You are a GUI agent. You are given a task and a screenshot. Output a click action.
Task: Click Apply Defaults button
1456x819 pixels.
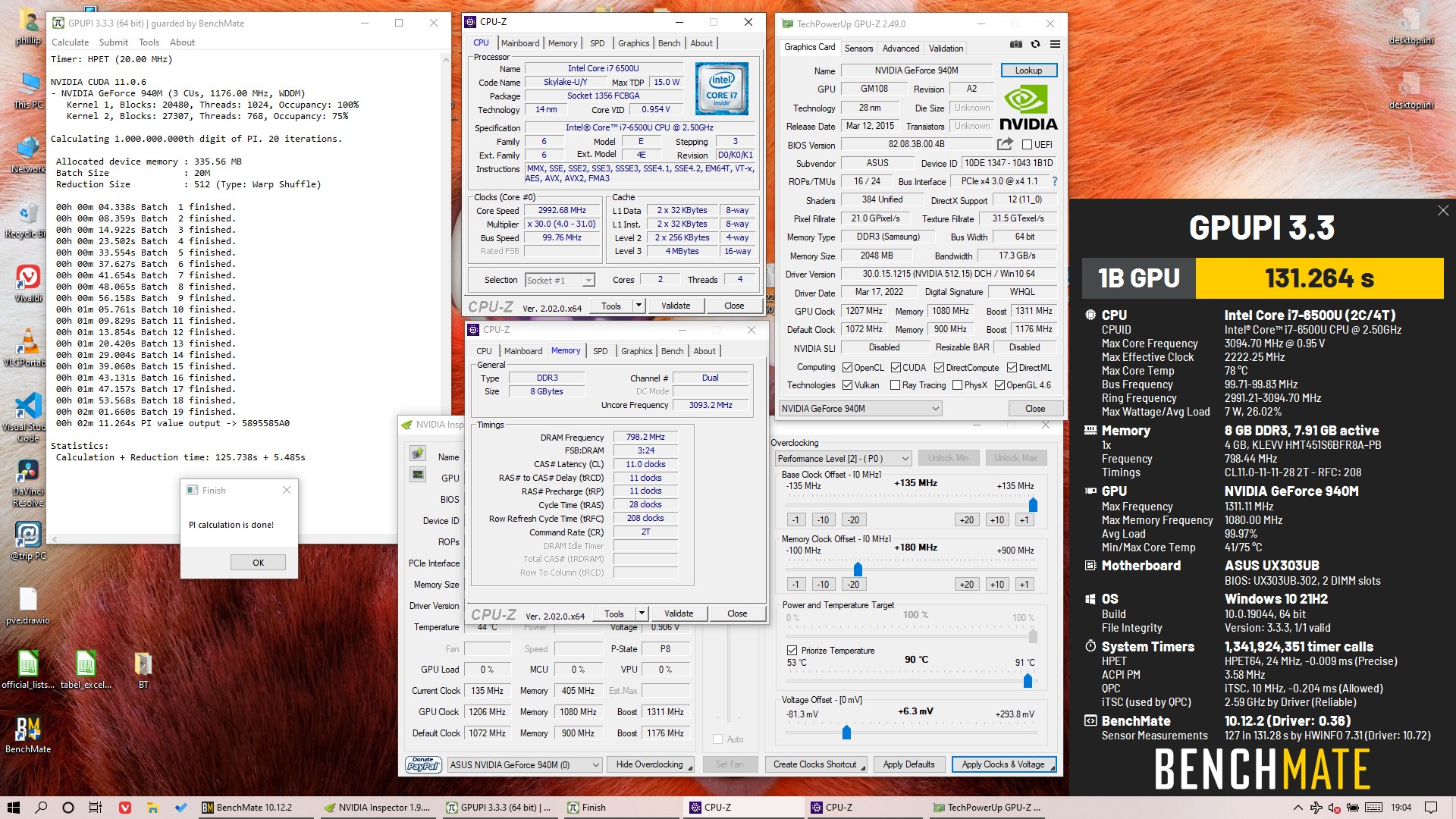[x=908, y=764]
